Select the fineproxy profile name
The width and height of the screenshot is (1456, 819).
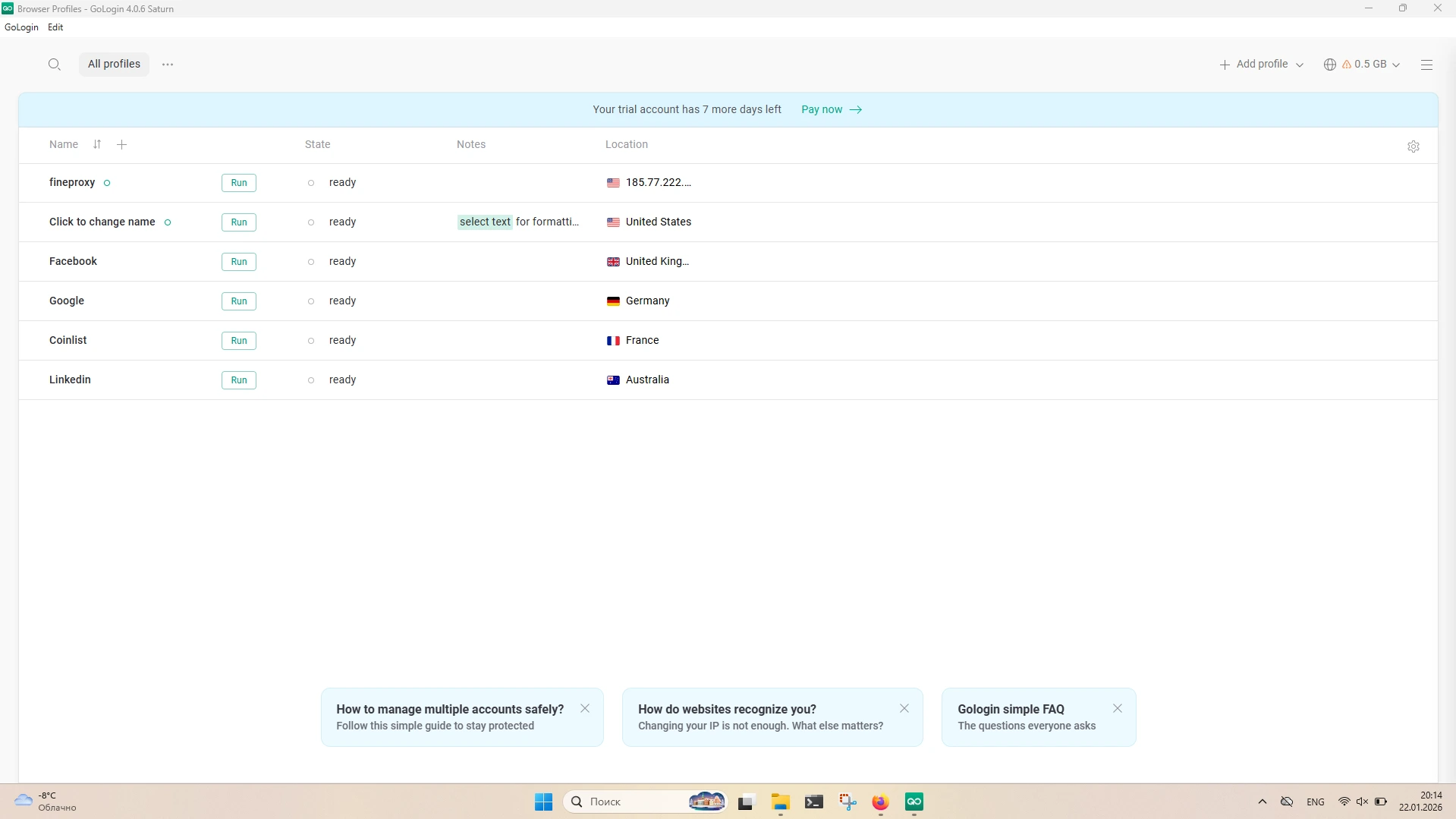72,183
